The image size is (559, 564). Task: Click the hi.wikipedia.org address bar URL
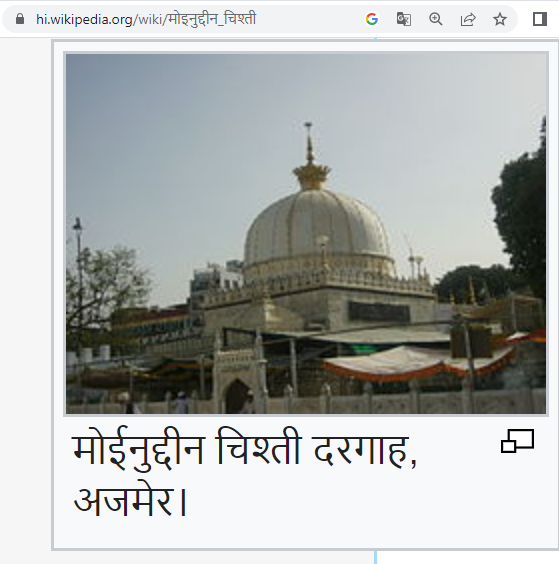click(146, 19)
